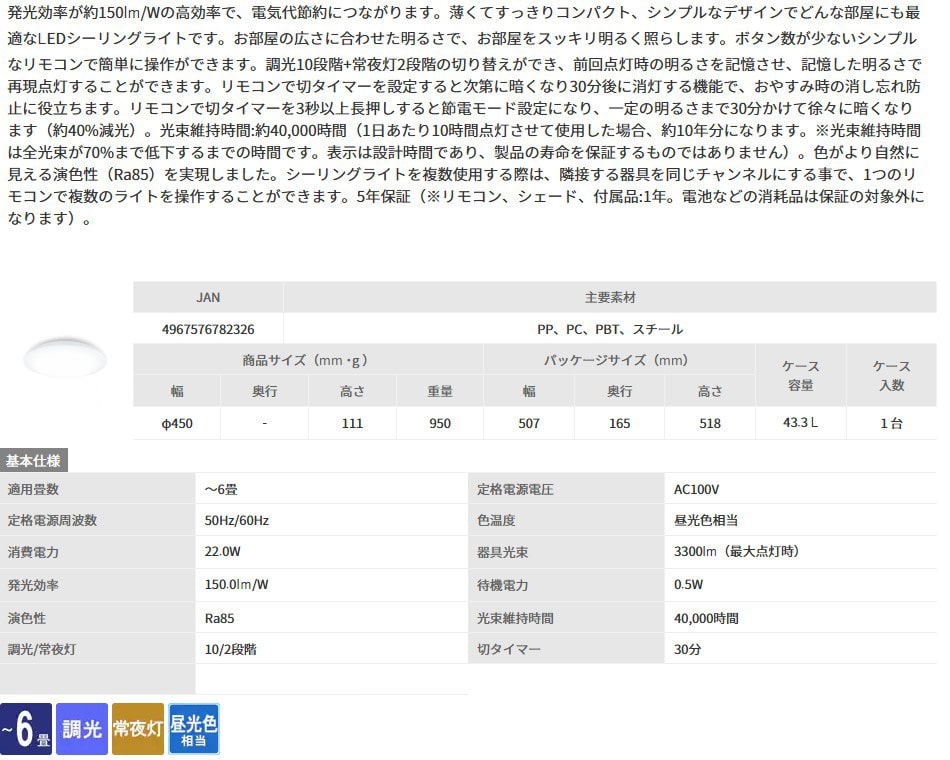
Task: Click the φ450 width value
Action: coord(177,423)
